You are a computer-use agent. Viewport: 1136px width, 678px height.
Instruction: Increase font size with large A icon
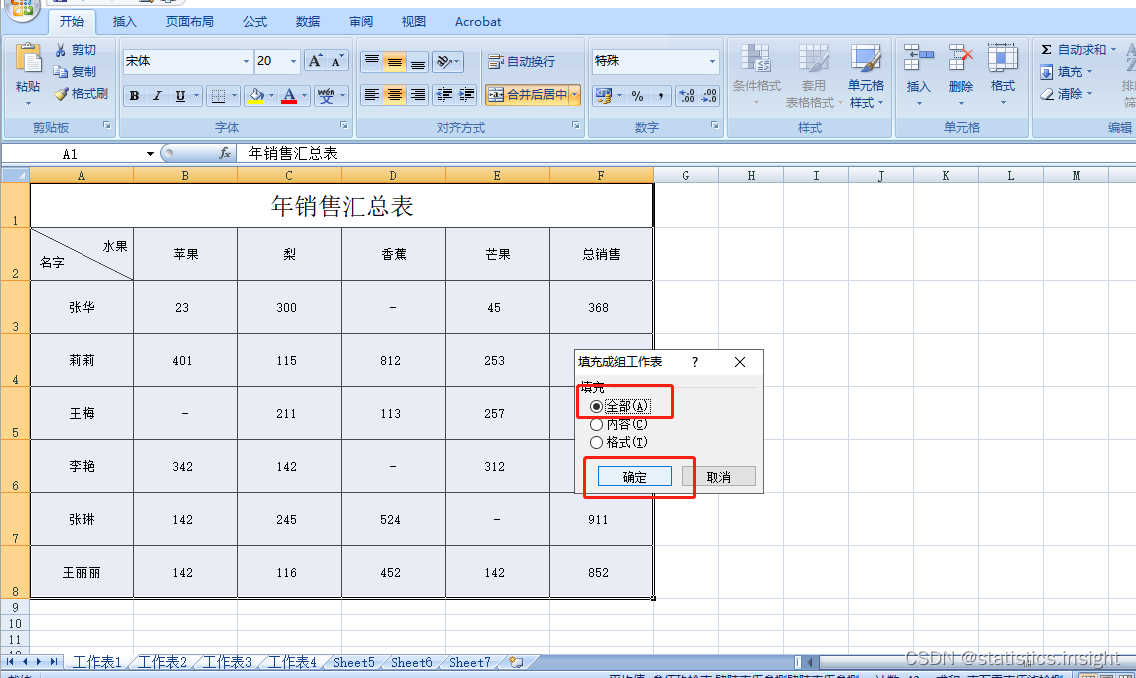[315, 61]
